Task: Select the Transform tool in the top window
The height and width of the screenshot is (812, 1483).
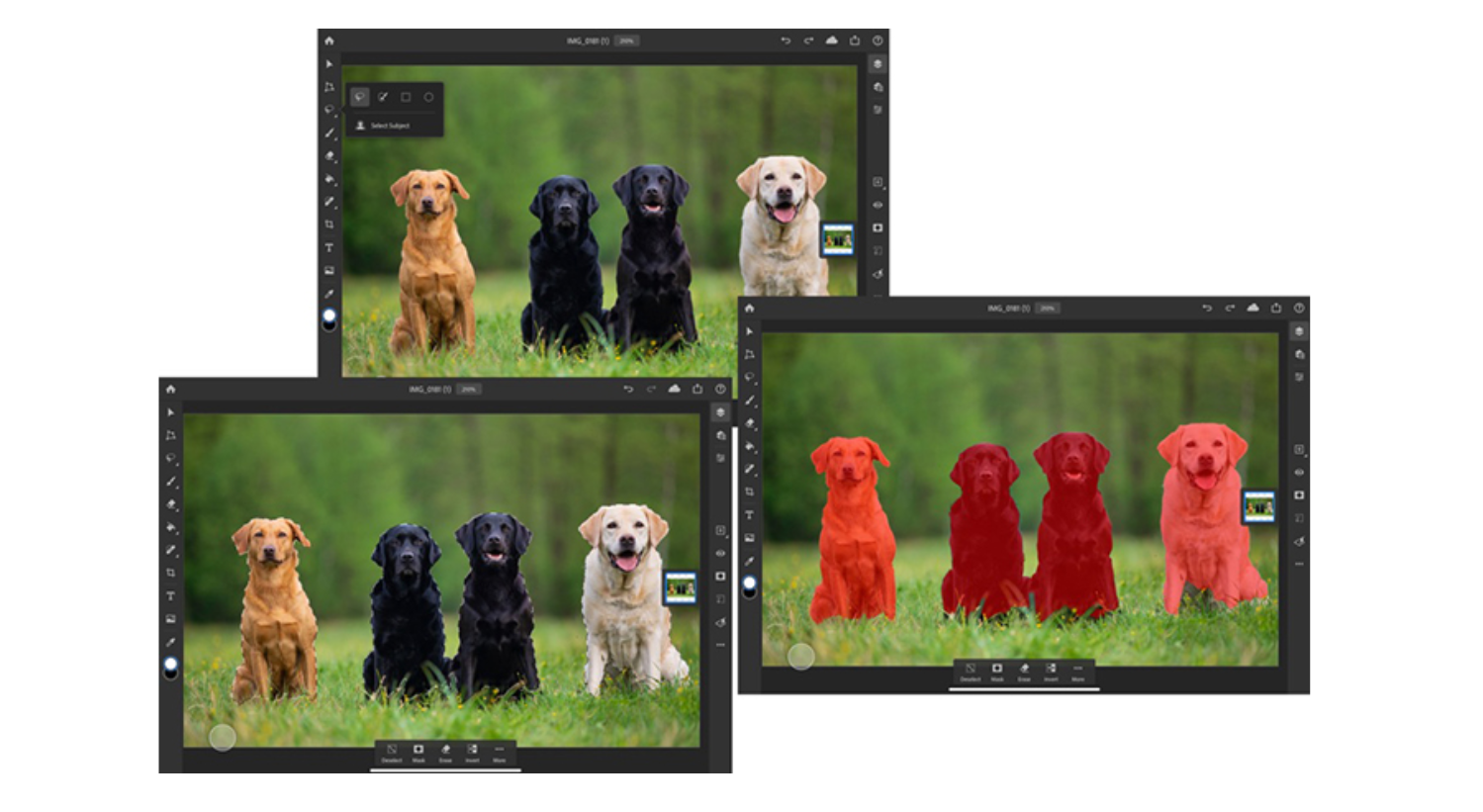Action: coord(329,87)
